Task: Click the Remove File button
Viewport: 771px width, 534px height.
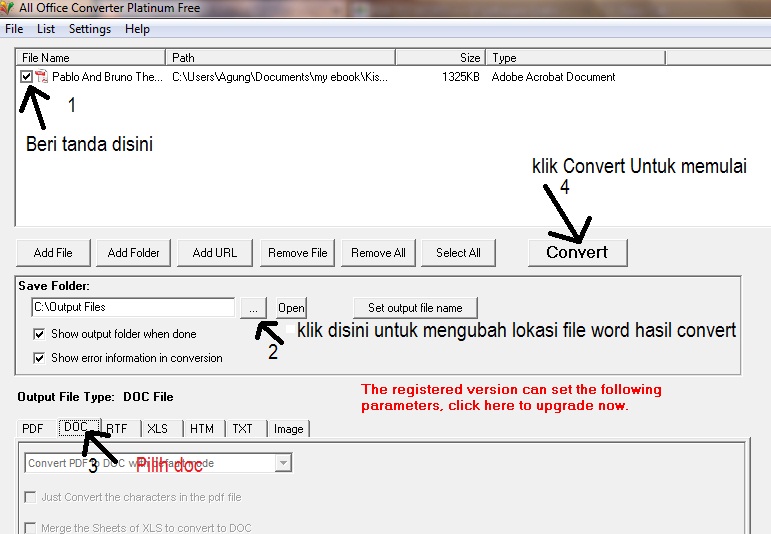Action: tap(297, 253)
